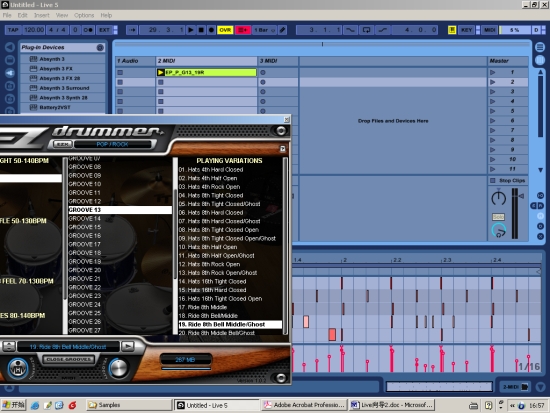Screen dimensions: 550x413
Task: Select the Plug-in Device Browser plug icon
Action: pyautogui.click(x=10, y=73)
